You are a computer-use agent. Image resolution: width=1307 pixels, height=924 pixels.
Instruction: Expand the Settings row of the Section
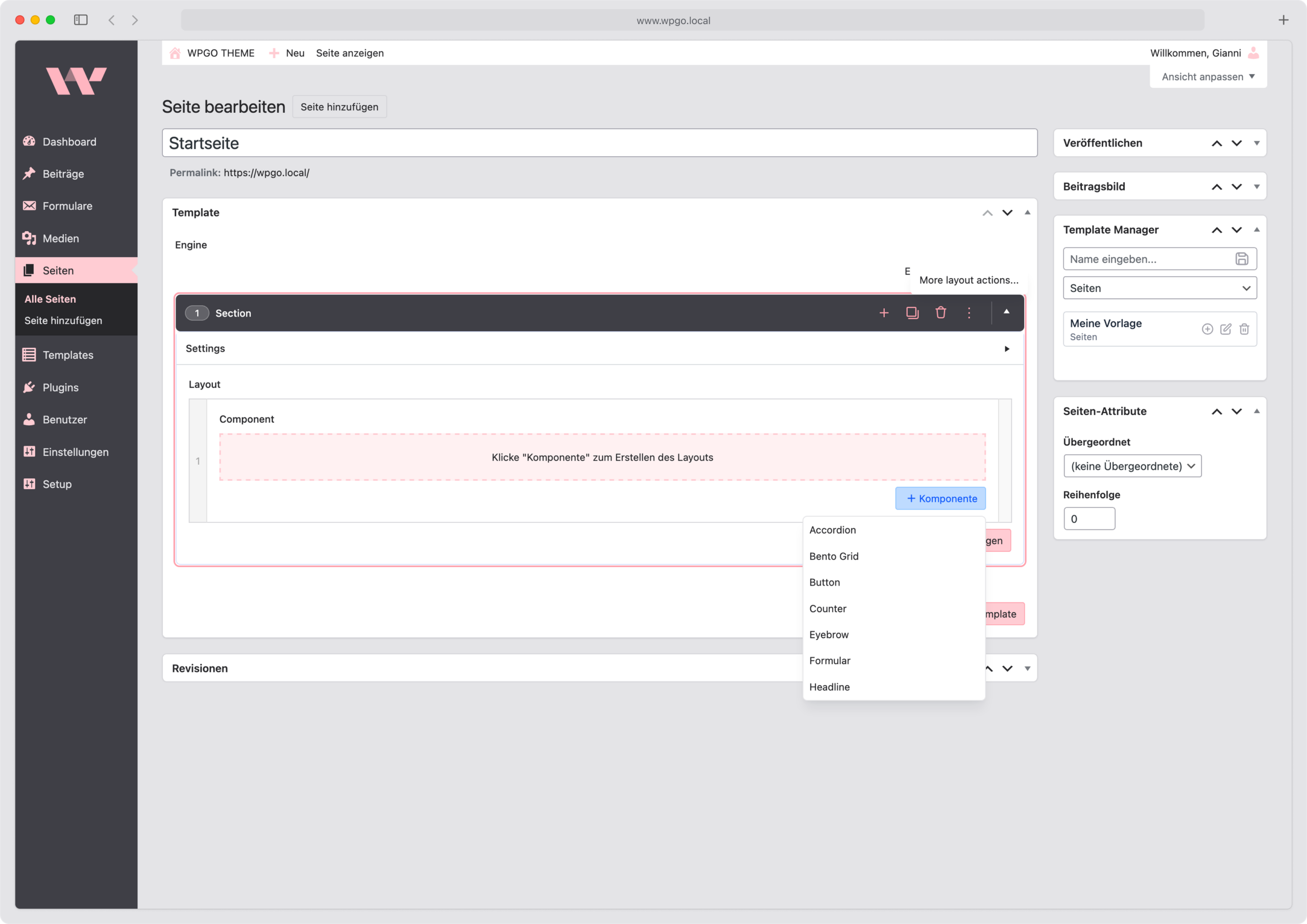tap(1007, 349)
